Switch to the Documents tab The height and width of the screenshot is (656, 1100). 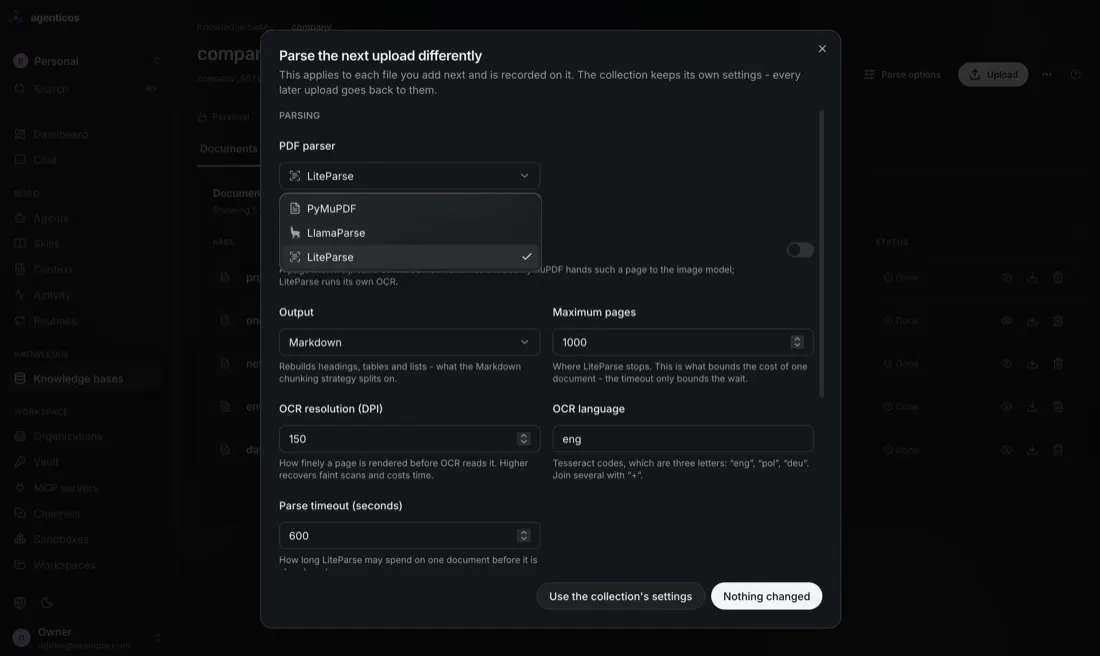click(229, 149)
